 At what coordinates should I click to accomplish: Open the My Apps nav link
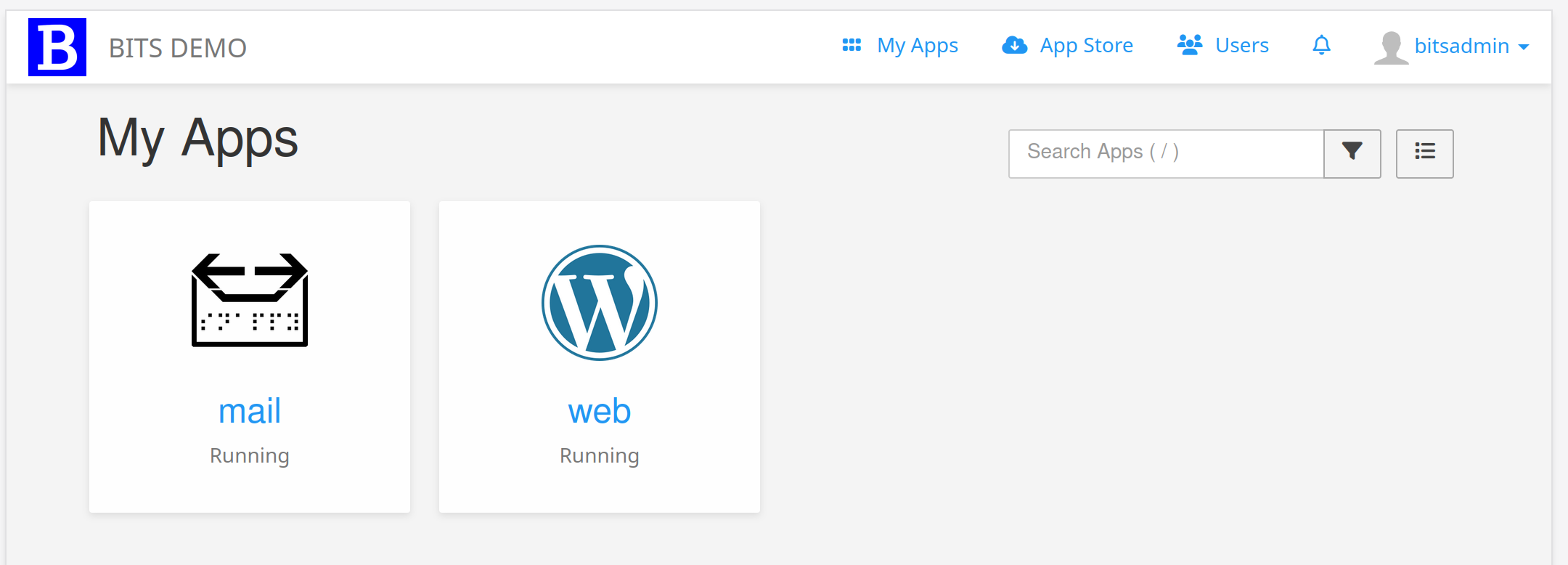[918, 45]
